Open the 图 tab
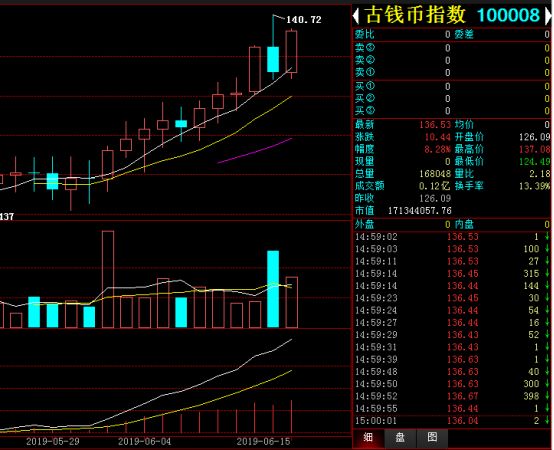 click(432, 437)
